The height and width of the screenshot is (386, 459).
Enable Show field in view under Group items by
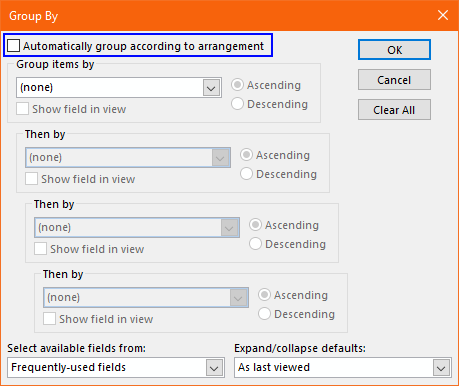pyautogui.click(x=22, y=109)
